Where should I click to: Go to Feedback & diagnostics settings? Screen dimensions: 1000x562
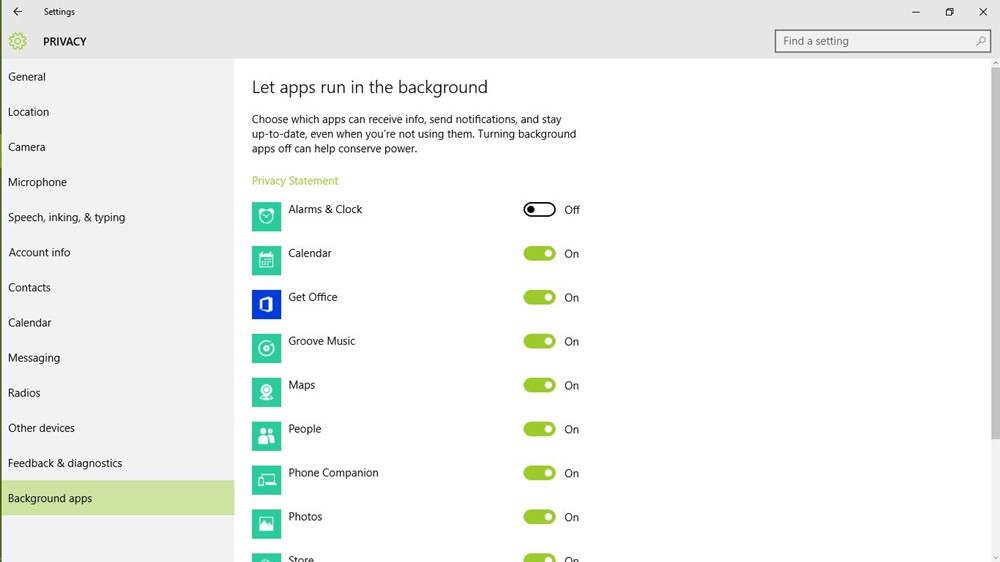click(x=65, y=463)
